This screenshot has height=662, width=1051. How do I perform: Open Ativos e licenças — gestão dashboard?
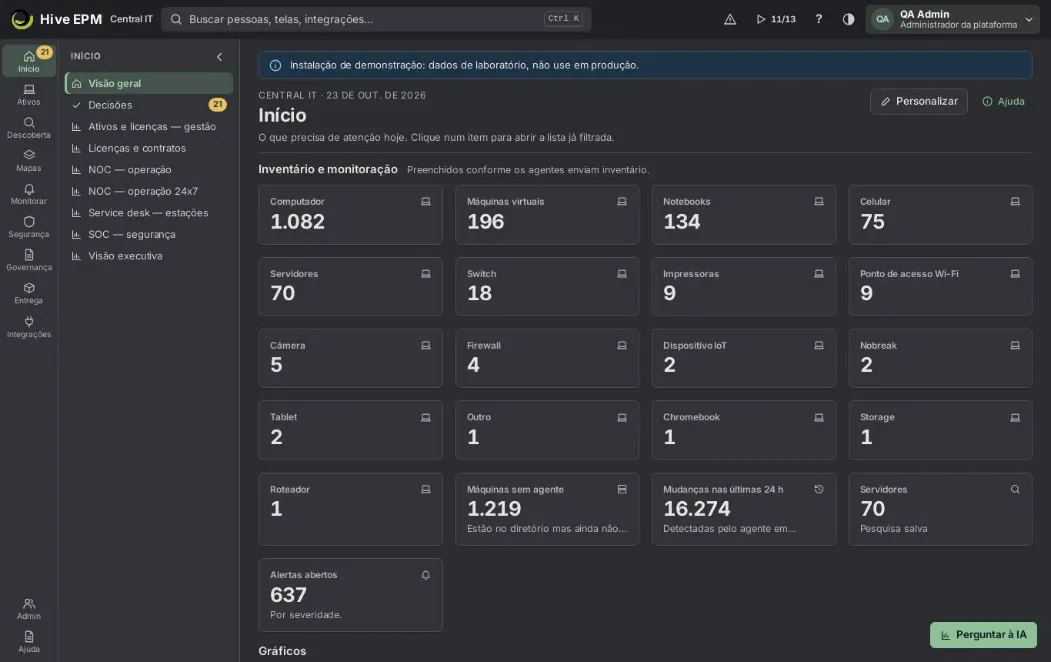[x=149, y=126]
